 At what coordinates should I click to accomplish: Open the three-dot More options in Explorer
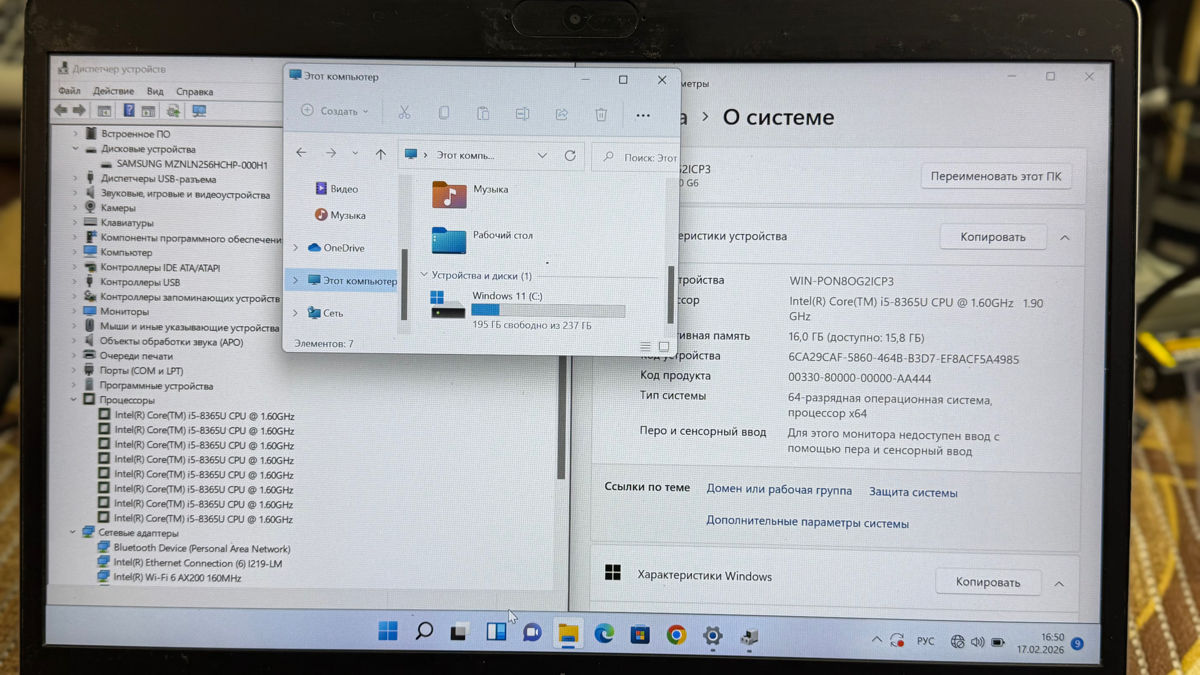tap(643, 115)
